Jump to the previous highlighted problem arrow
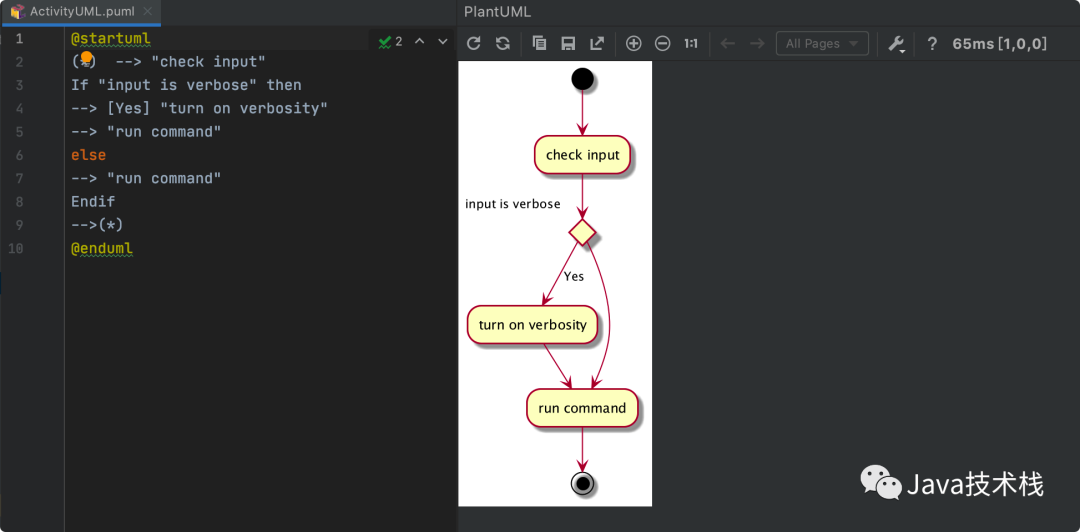The image size is (1080, 532). coord(419,42)
